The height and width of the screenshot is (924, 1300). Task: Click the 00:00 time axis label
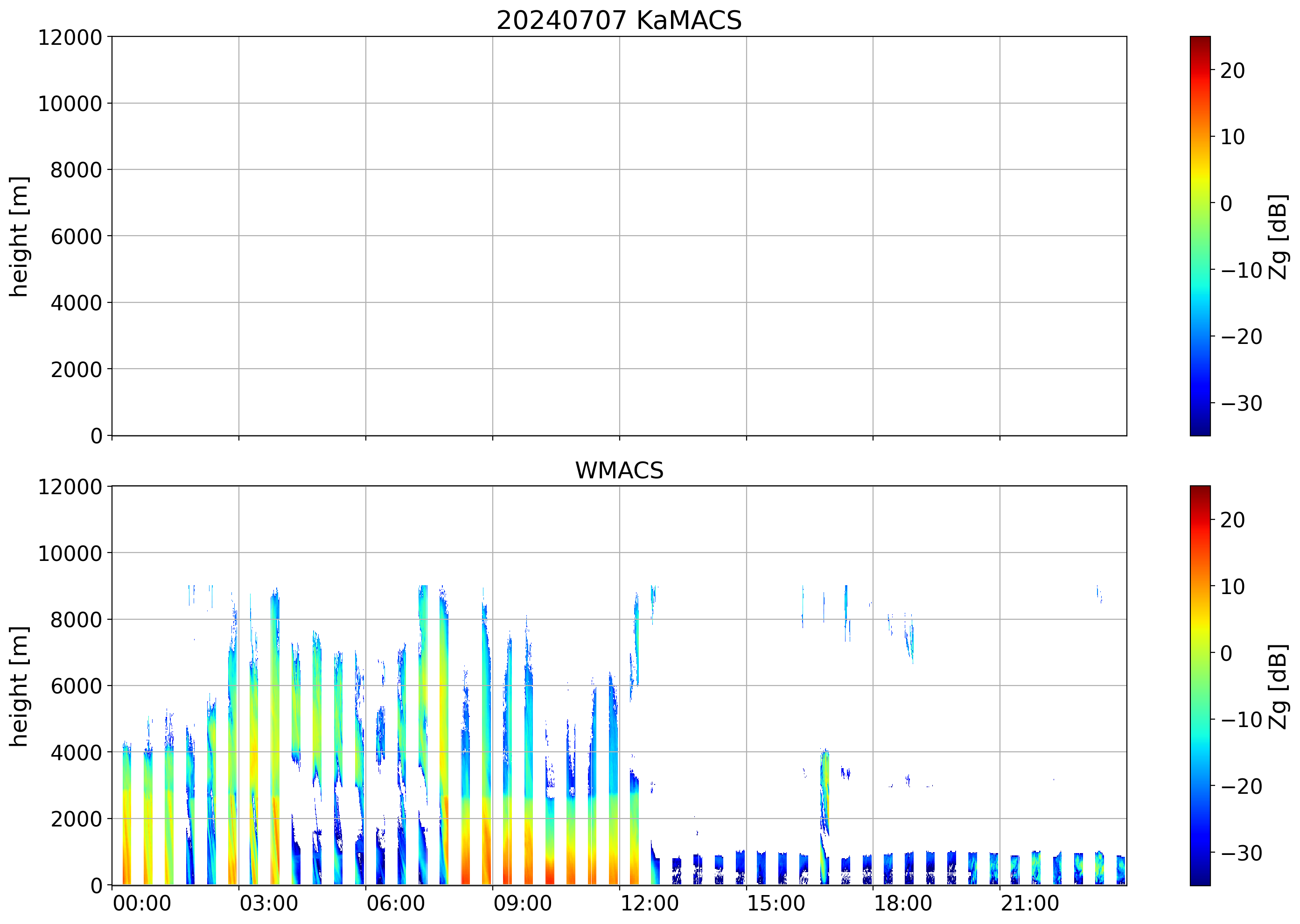coord(142,903)
